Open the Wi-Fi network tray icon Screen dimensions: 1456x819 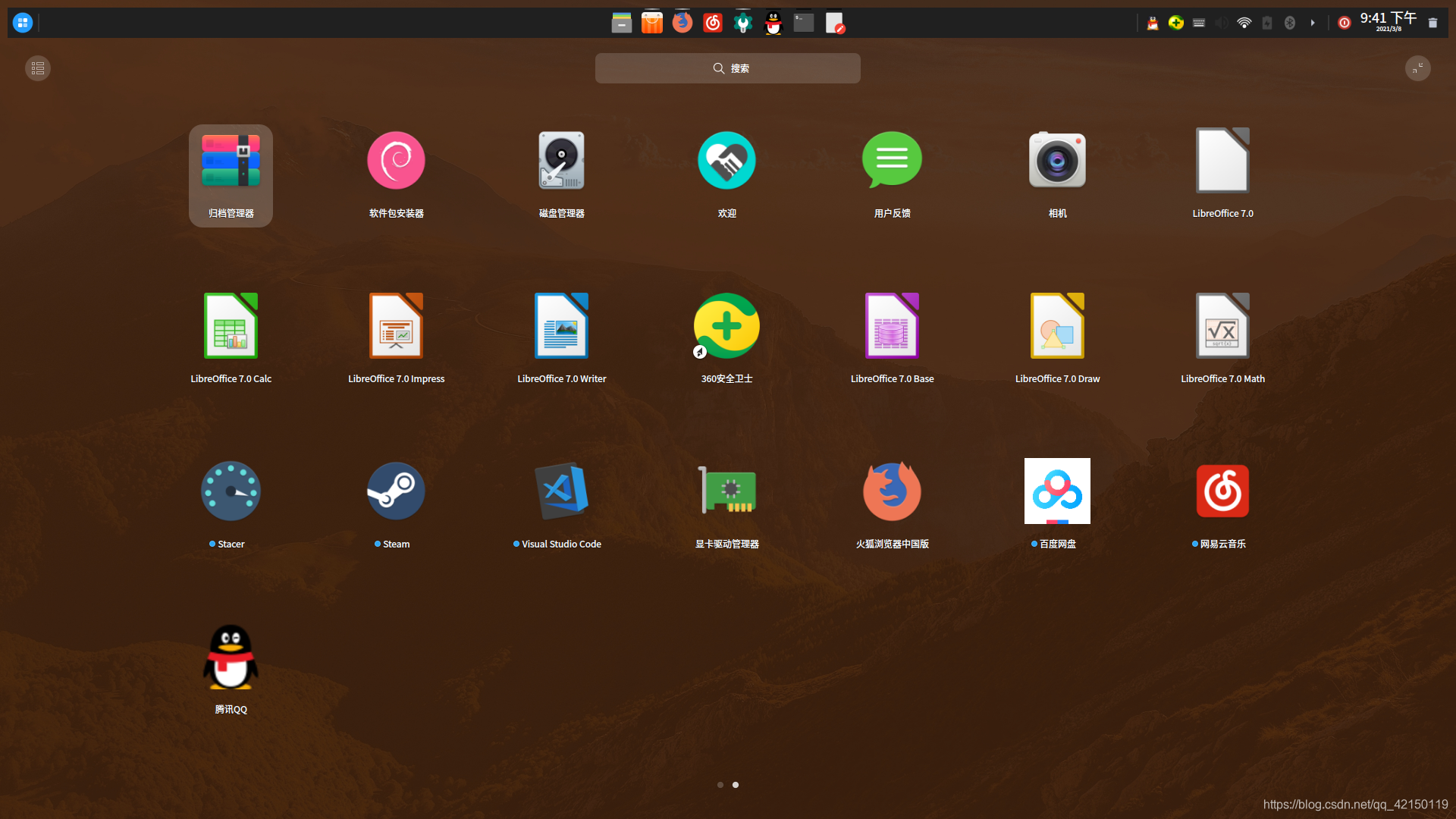coord(1244,23)
